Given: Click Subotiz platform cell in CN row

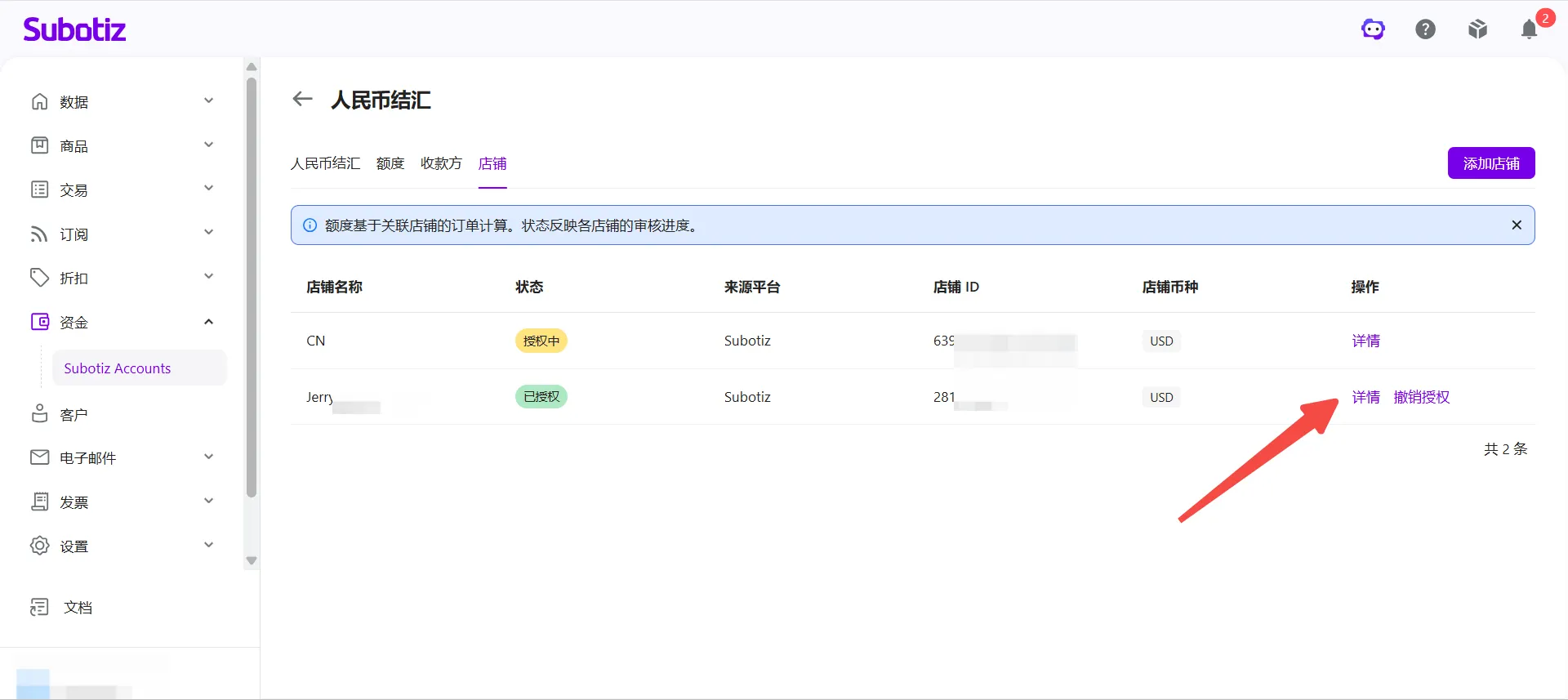Looking at the screenshot, I should tap(747, 341).
